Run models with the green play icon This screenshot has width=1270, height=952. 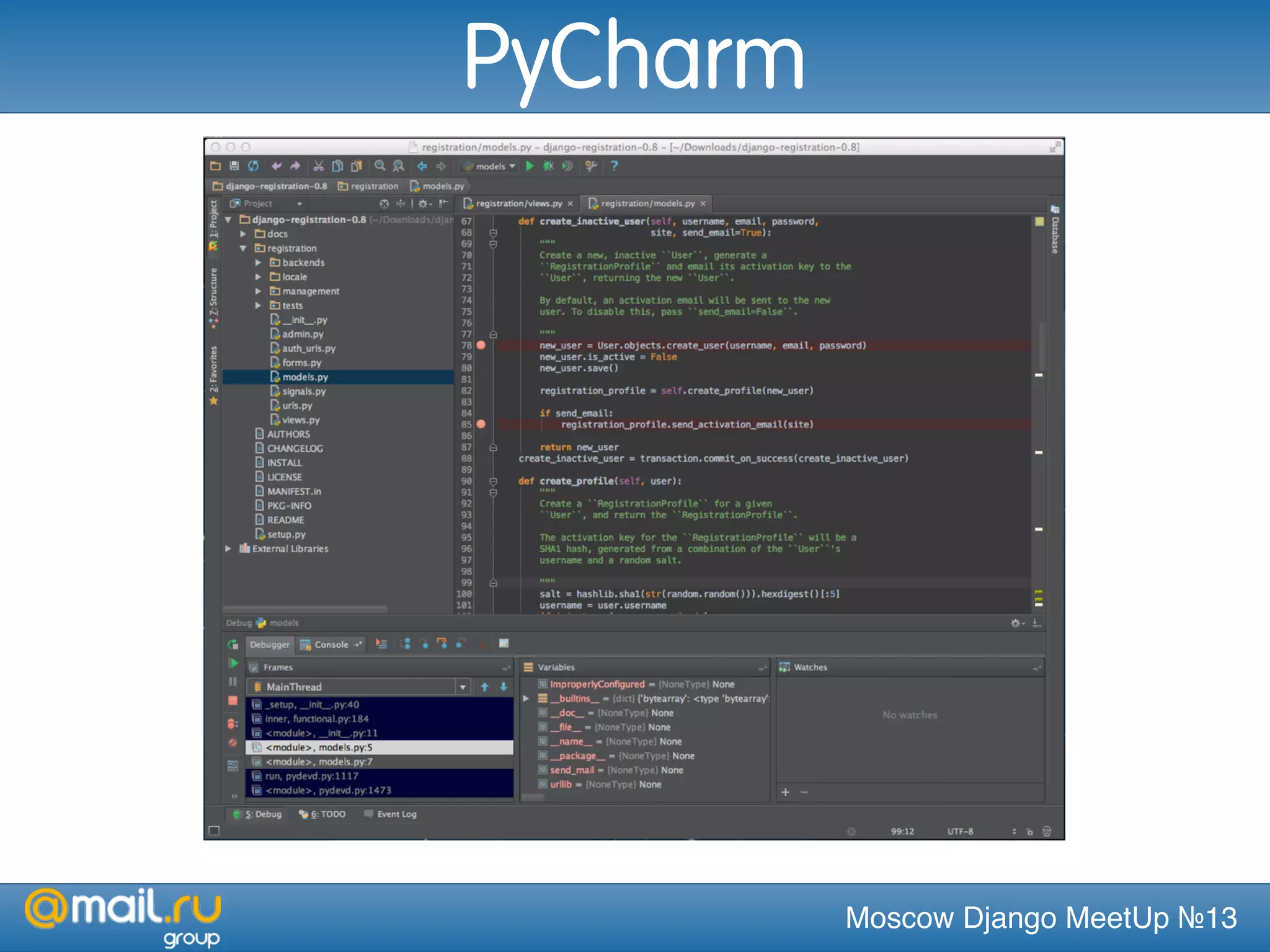(530, 166)
